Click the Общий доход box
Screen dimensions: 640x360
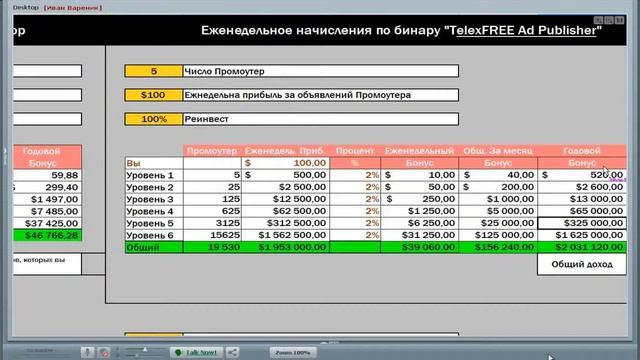[x=582, y=264]
